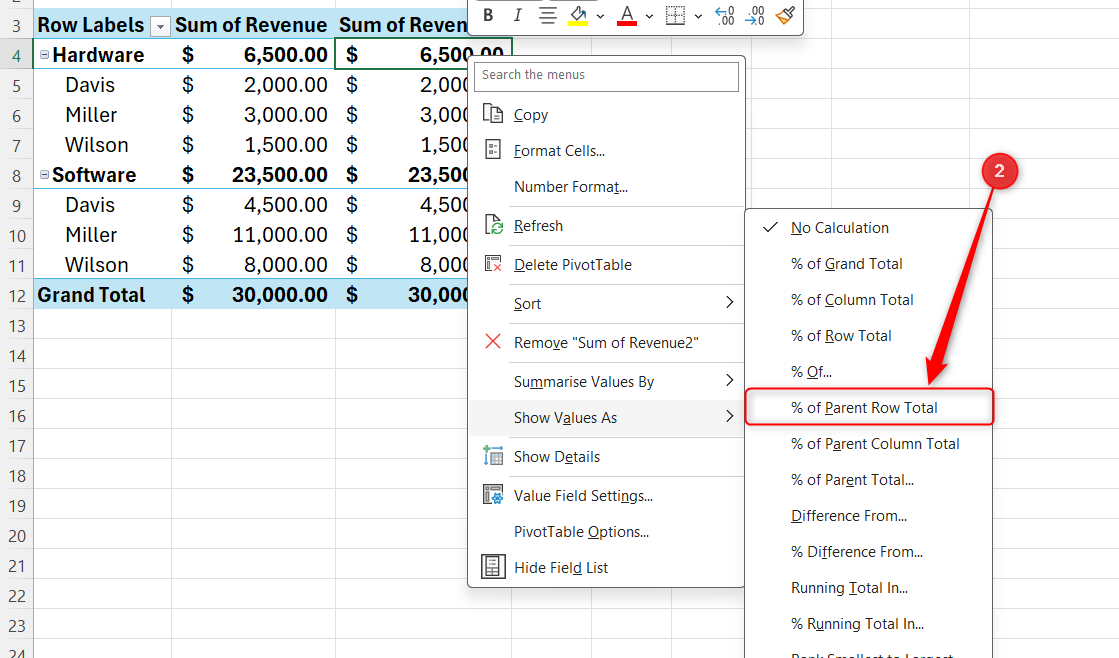Viewport: 1119px width, 658px height.
Task: Click the decrease decimal icon
Action: point(754,15)
